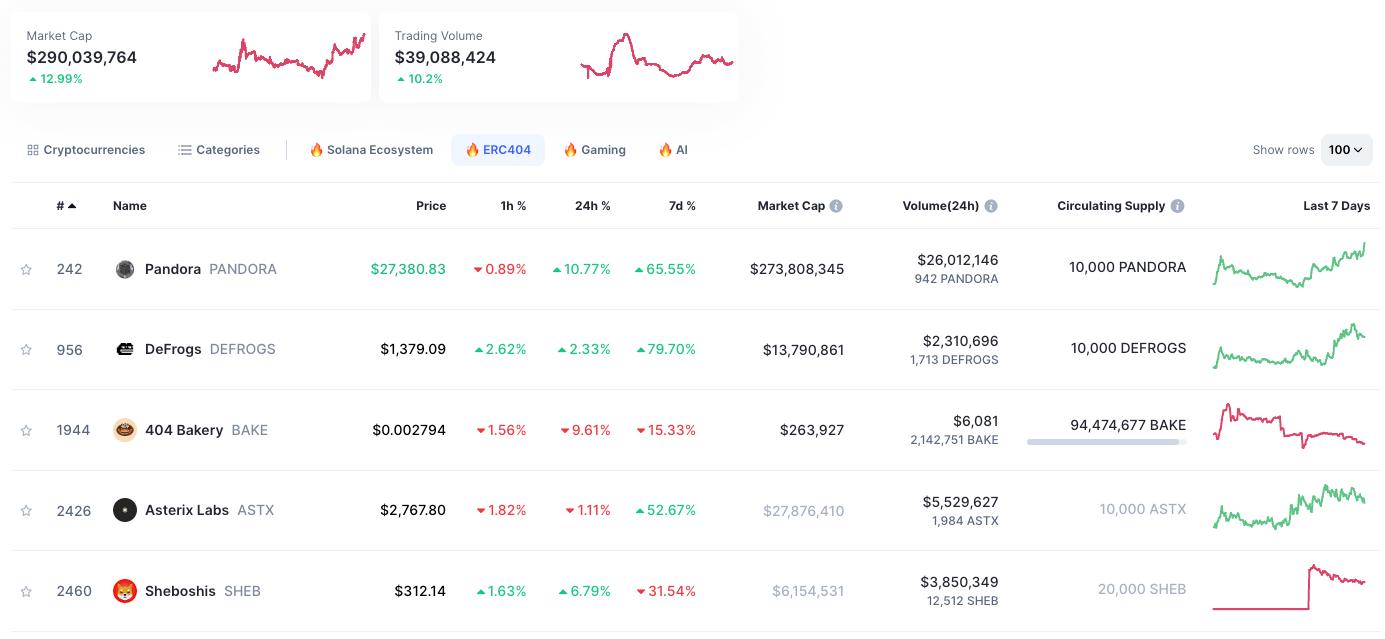Click the DeFrogs coin logo icon
The image size is (1385, 639).
click(125, 349)
